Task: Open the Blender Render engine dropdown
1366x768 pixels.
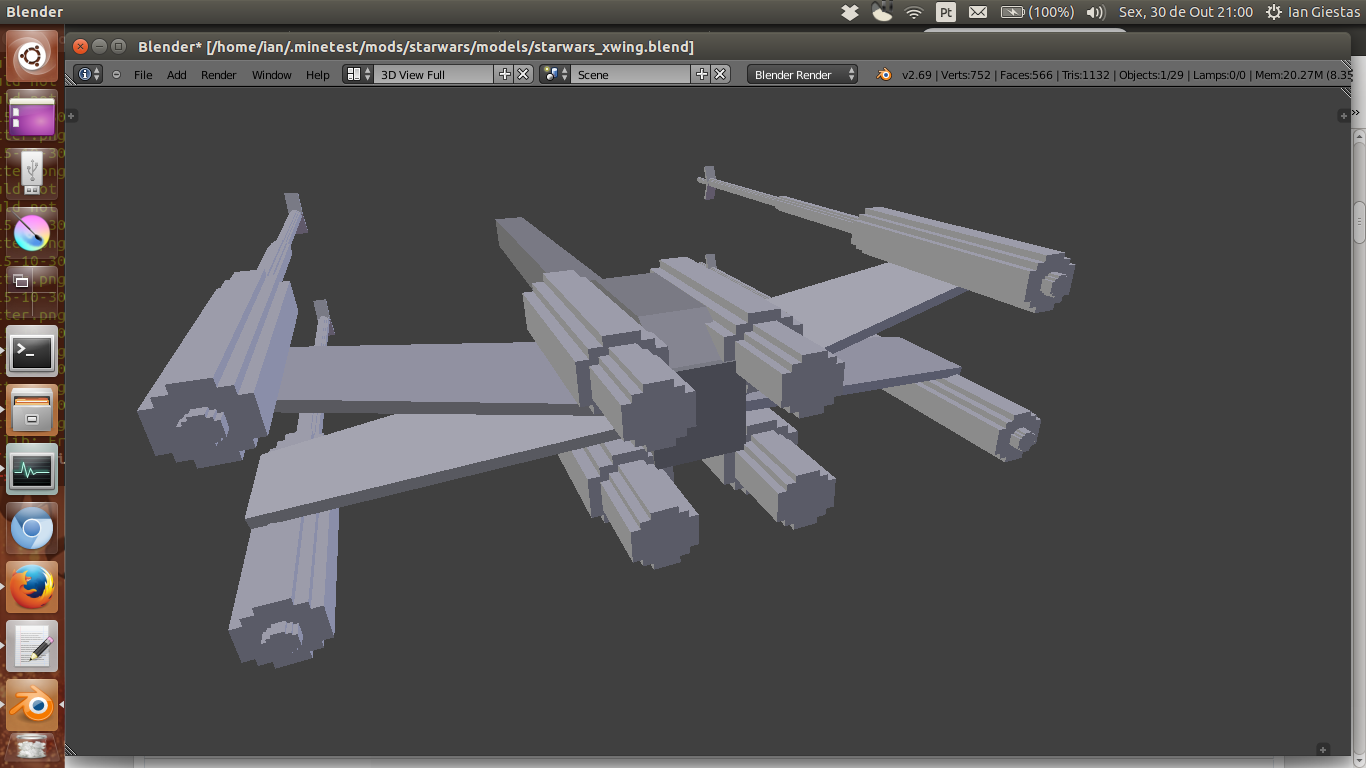Action: [802, 74]
